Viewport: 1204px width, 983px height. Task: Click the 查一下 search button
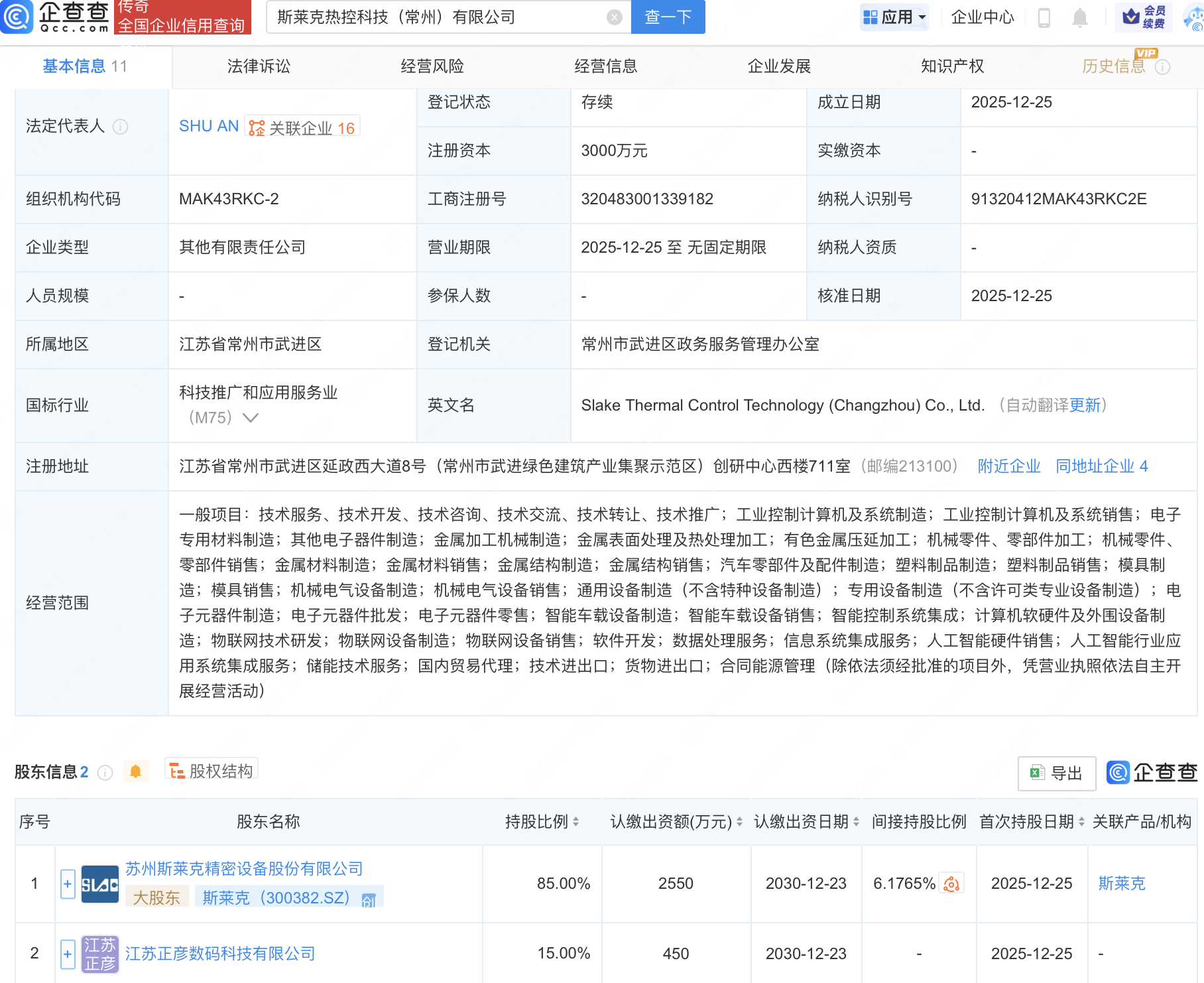pos(667,17)
